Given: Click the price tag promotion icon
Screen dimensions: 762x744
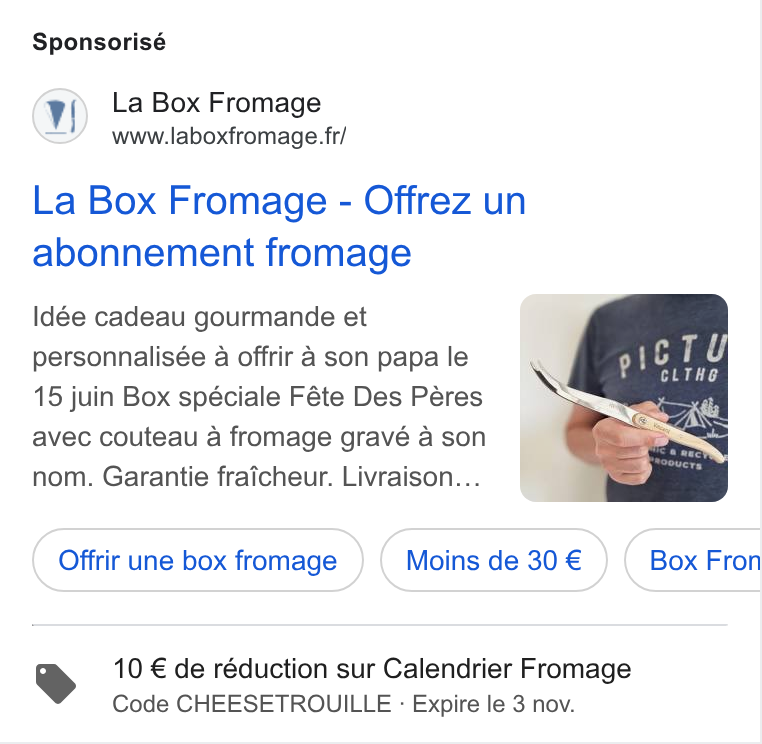Looking at the screenshot, I should [x=56, y=683].
